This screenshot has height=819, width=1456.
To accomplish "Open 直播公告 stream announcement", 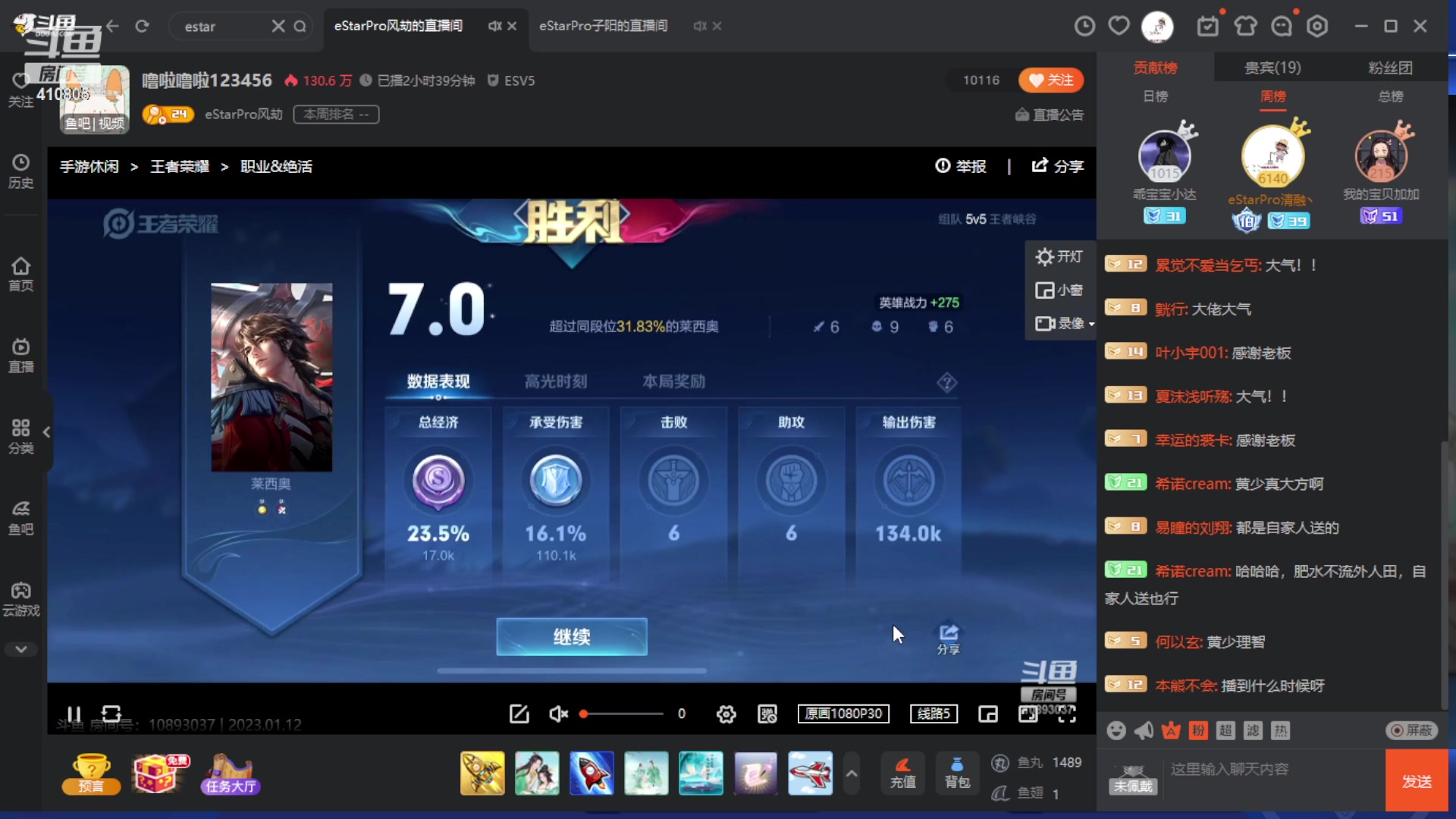I will click(x=1050, y=115).
